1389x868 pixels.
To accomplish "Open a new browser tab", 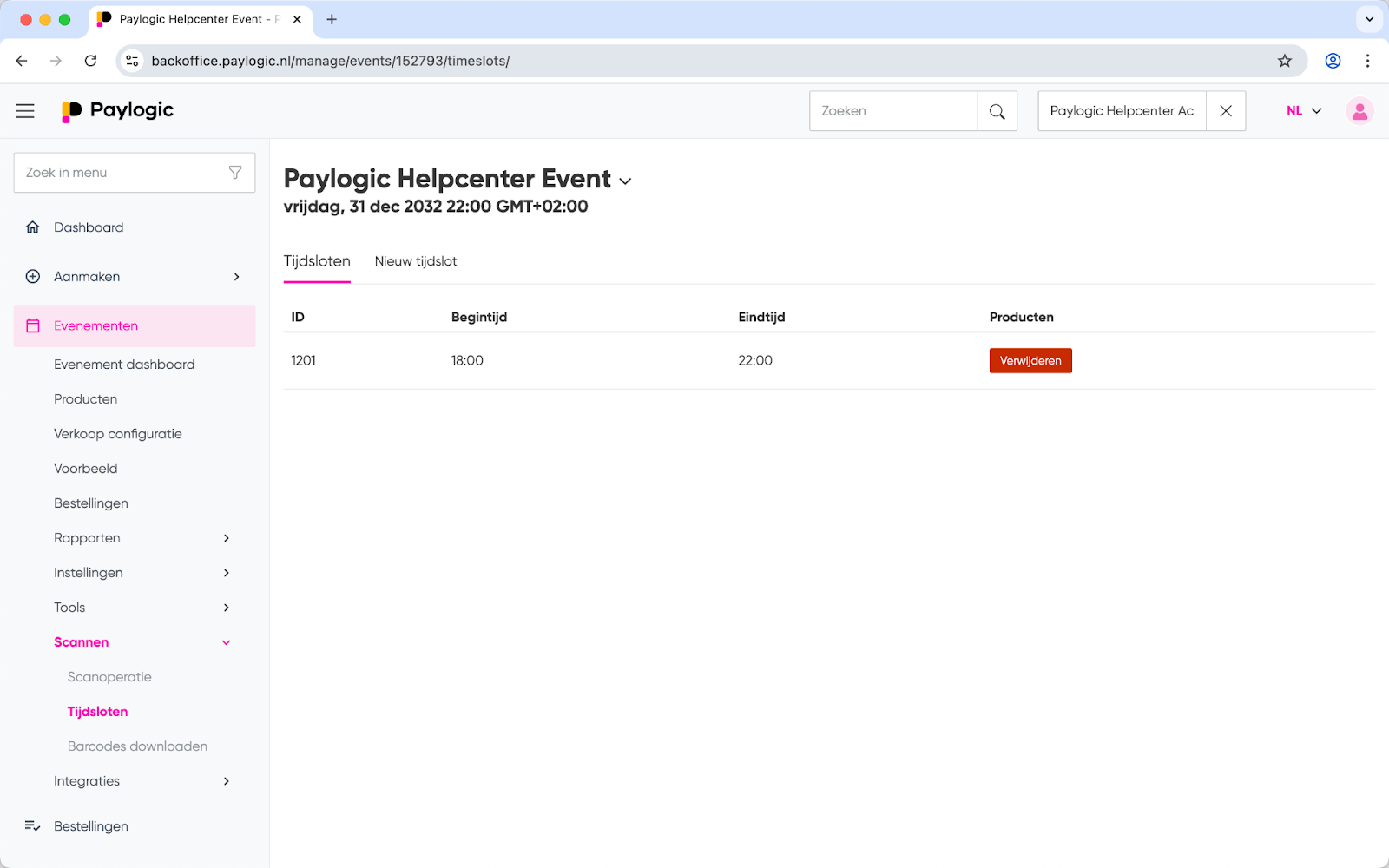I will pyautogui.click(x=332, y=19).
